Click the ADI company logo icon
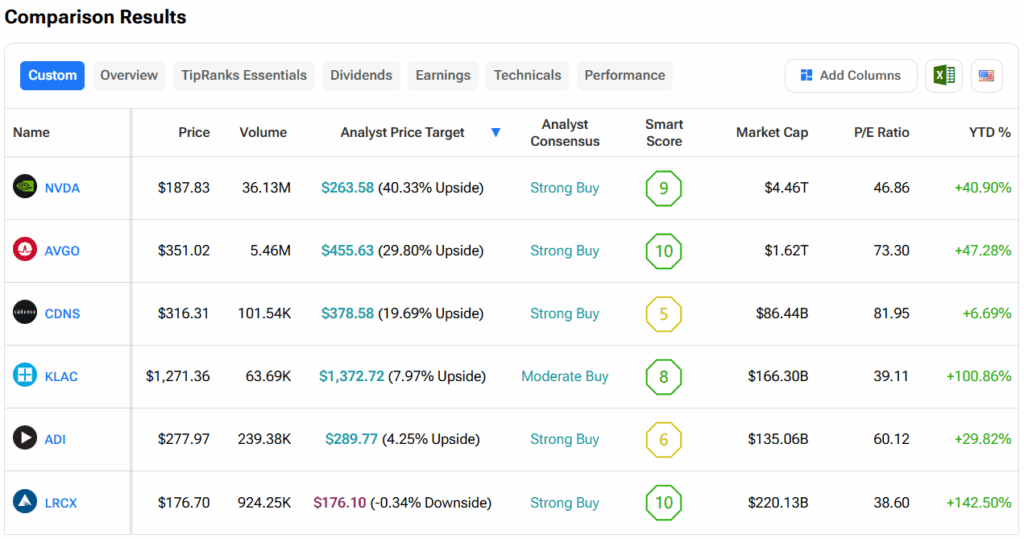The height and width of the screenshot is (539, 1024). [x=25, y=439]
